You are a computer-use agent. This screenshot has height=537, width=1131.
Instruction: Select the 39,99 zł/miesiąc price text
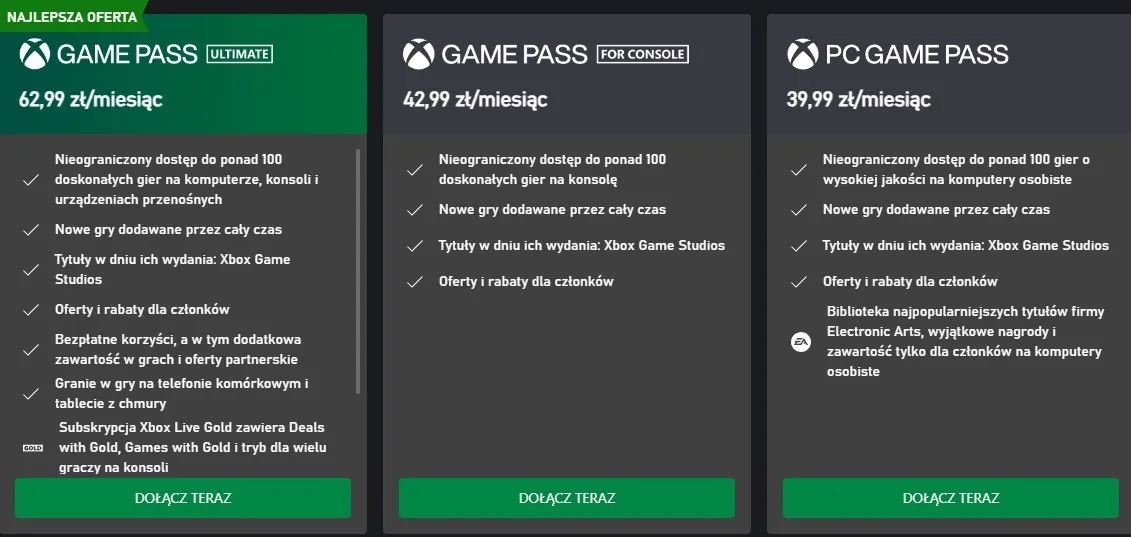point(859,99)
